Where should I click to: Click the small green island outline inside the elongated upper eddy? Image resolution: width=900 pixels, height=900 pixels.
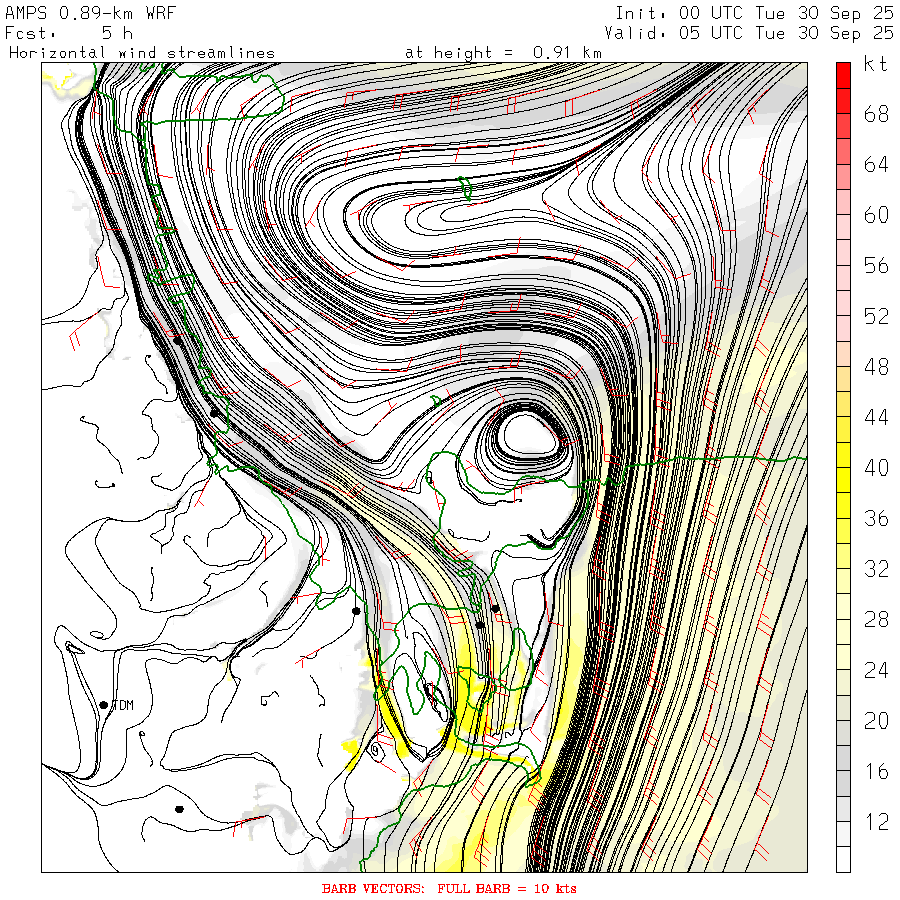464,188
